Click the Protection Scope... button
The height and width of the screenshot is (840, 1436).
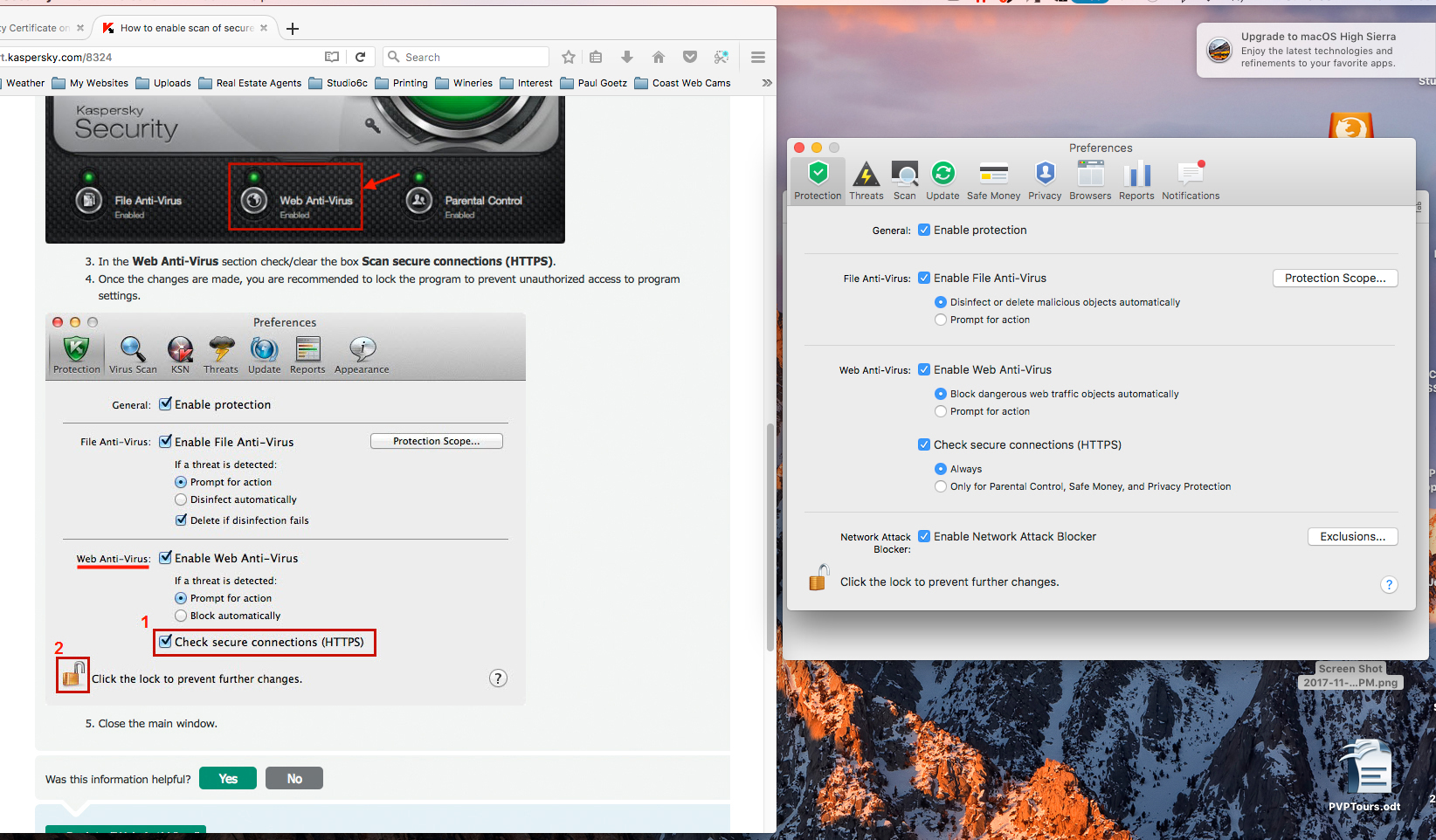tap(1335, 278)
